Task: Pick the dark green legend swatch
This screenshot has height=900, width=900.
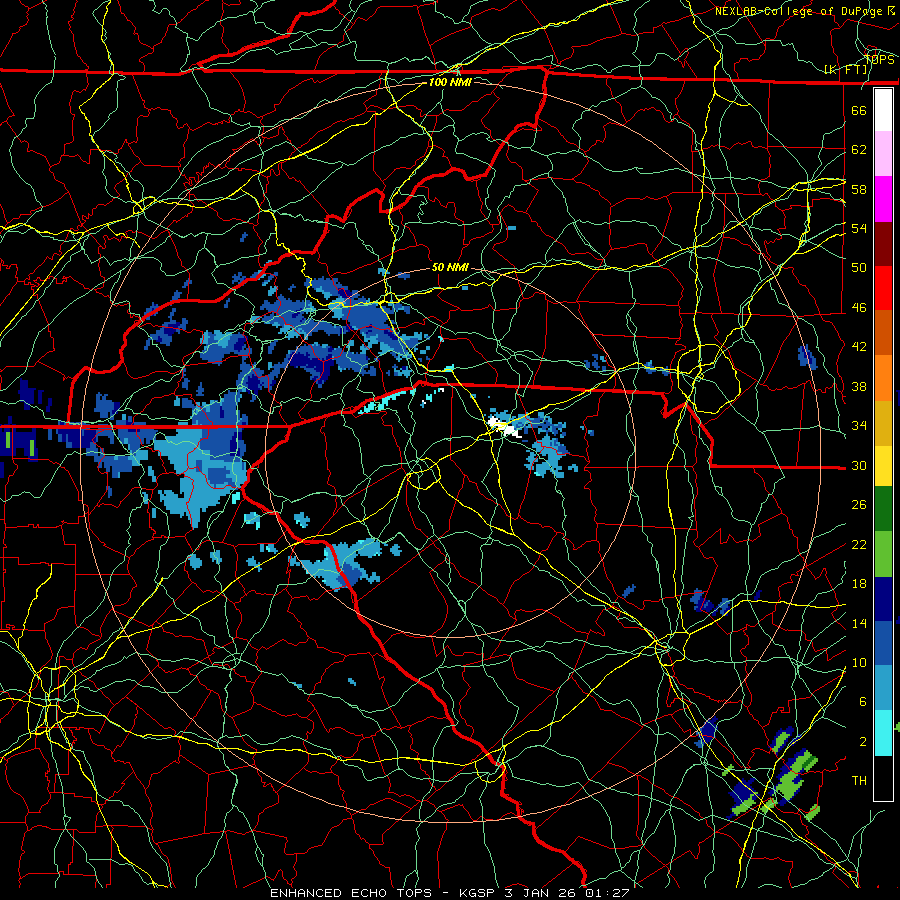Action: click(x=883, y=509)
